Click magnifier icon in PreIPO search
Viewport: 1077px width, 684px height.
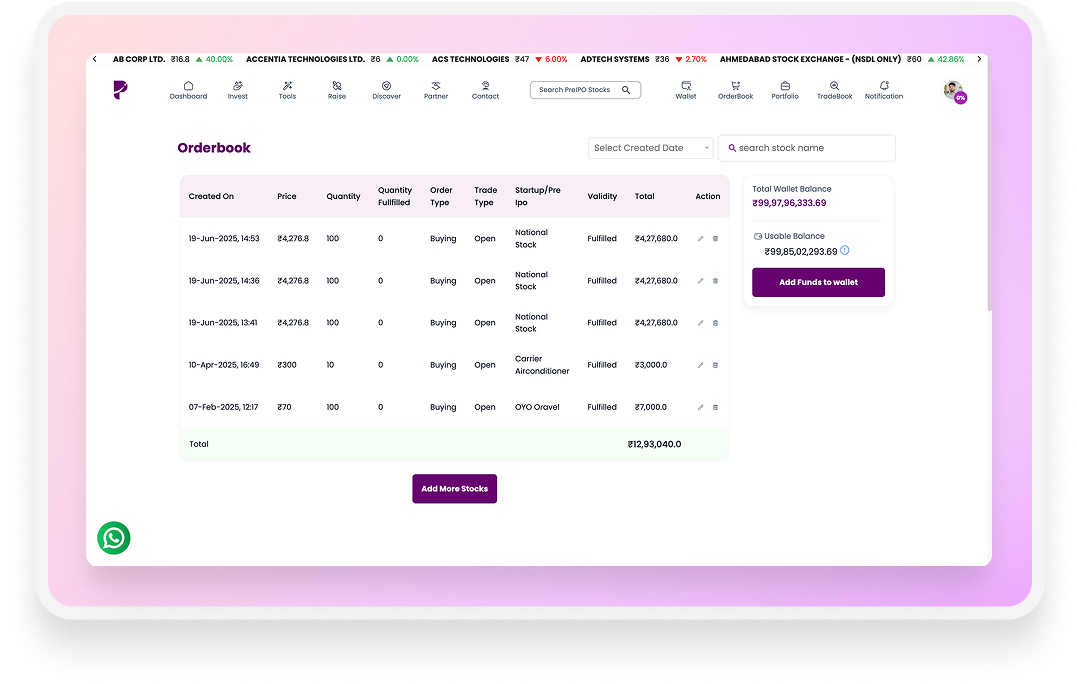pyautogui.click(x=626, y=90)
